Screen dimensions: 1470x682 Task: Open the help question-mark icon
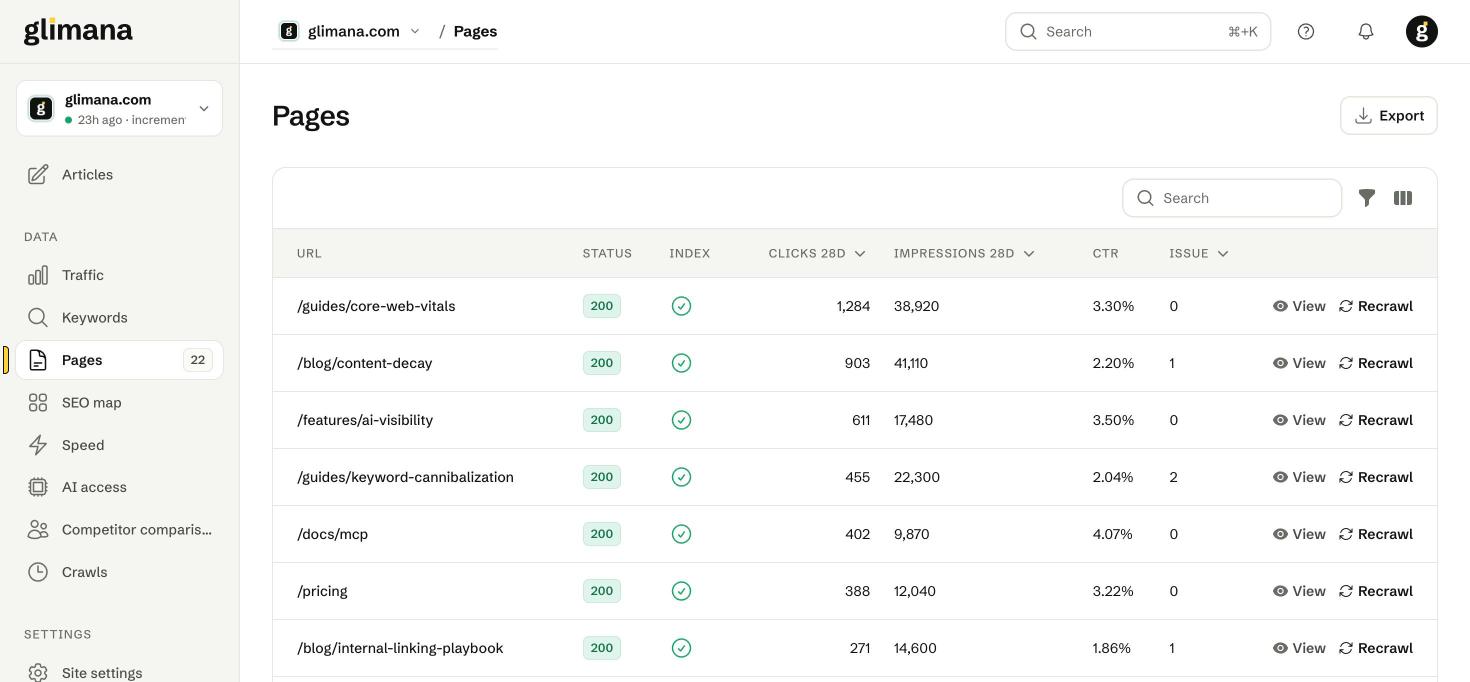(x=1306, y=32)
